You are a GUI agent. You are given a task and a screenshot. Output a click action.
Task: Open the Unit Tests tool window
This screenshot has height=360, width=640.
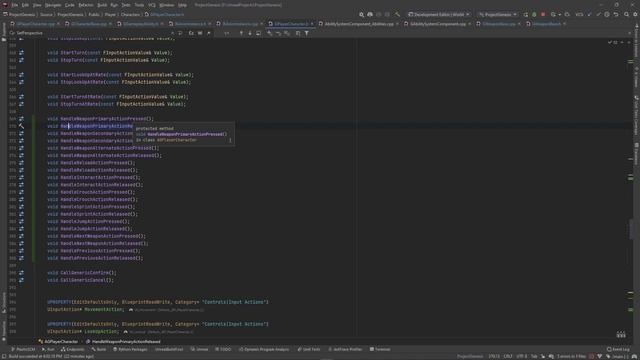309,349
